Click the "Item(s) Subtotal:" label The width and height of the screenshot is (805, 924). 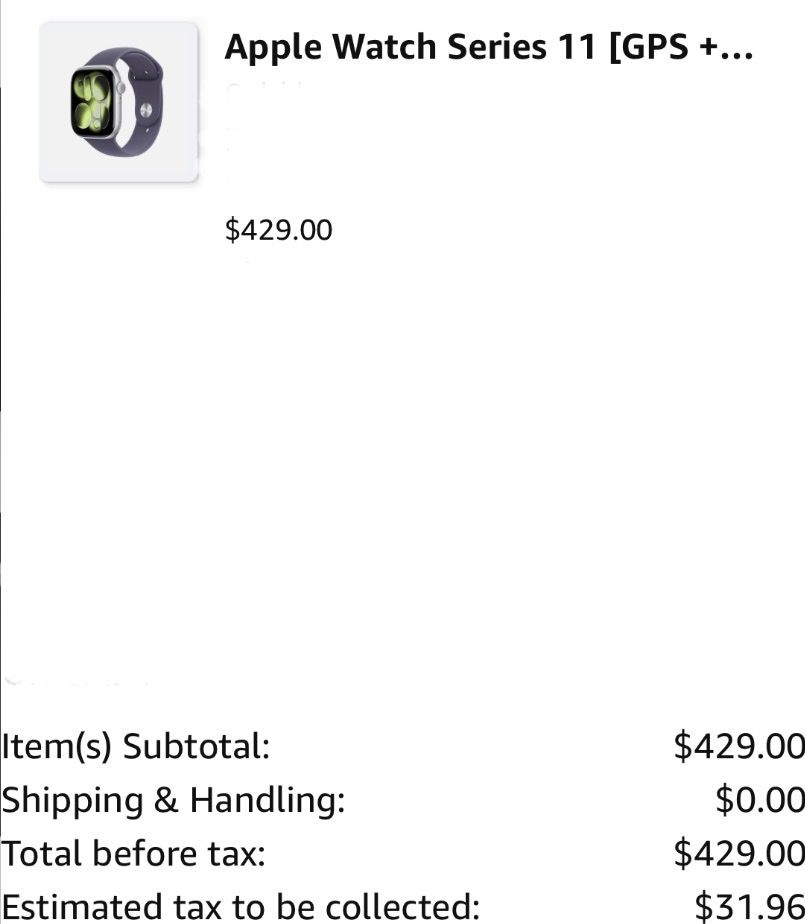[136, 746]
